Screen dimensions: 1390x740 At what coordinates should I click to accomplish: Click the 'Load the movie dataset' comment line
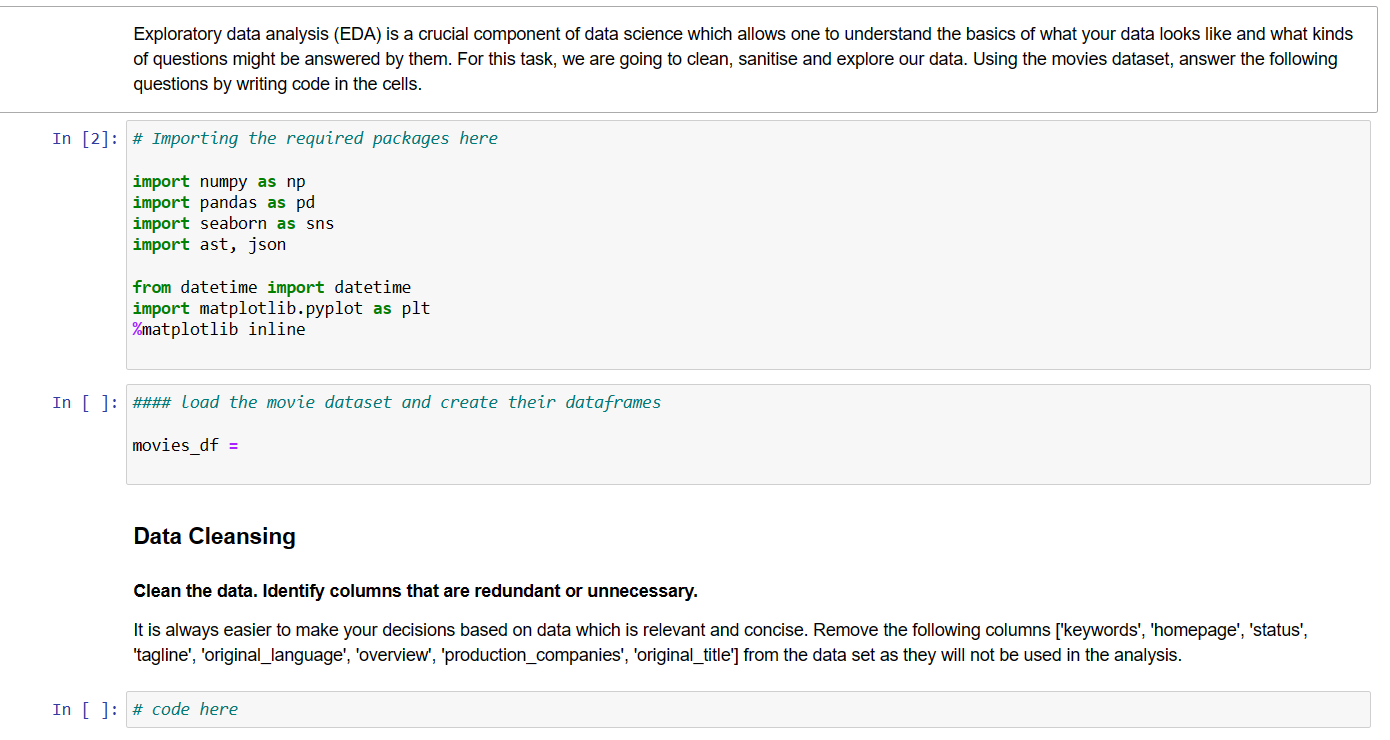tap(396, 403)
